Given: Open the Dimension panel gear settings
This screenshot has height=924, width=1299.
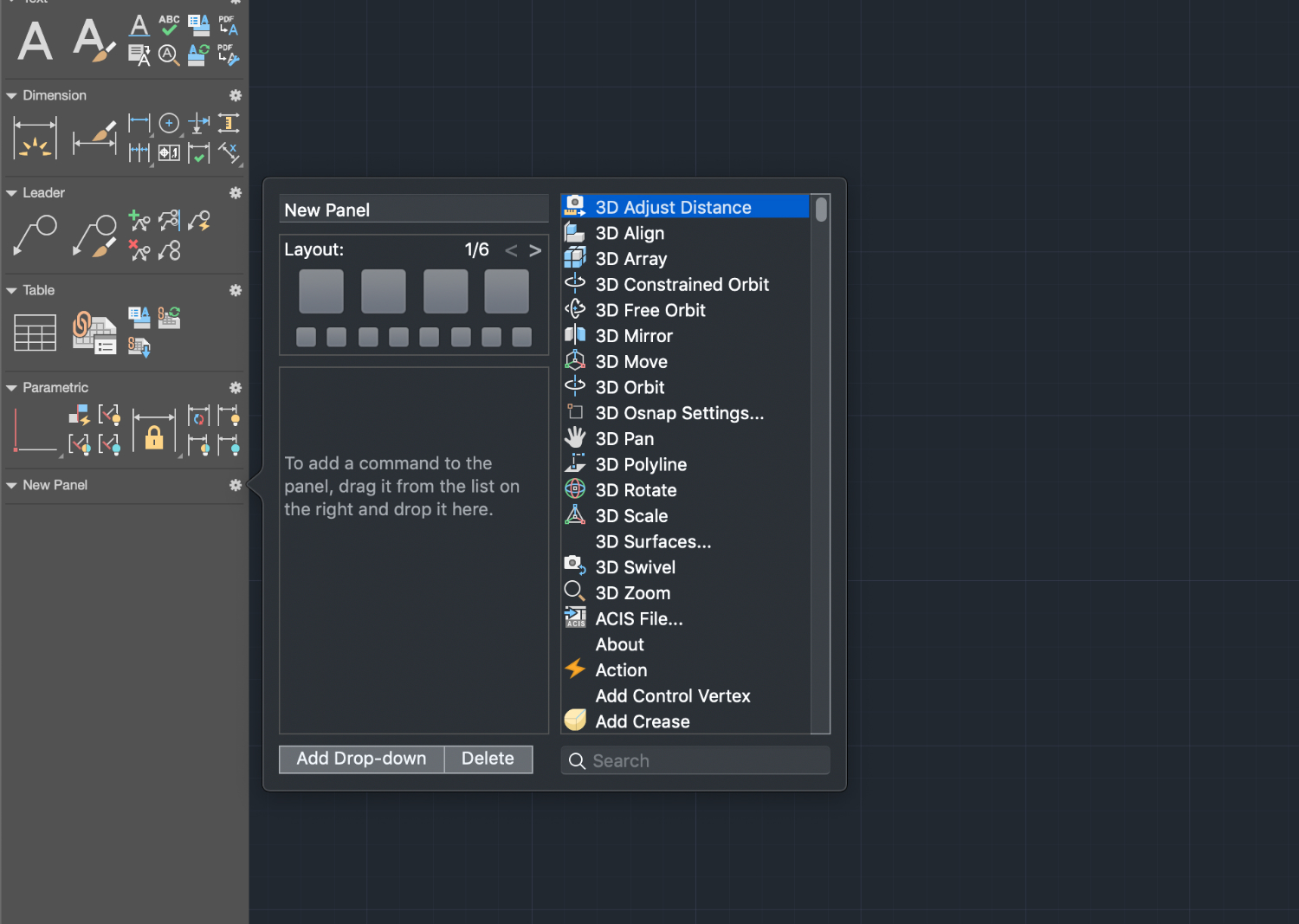Looking at the screenshot, I should tap(235, 95).
